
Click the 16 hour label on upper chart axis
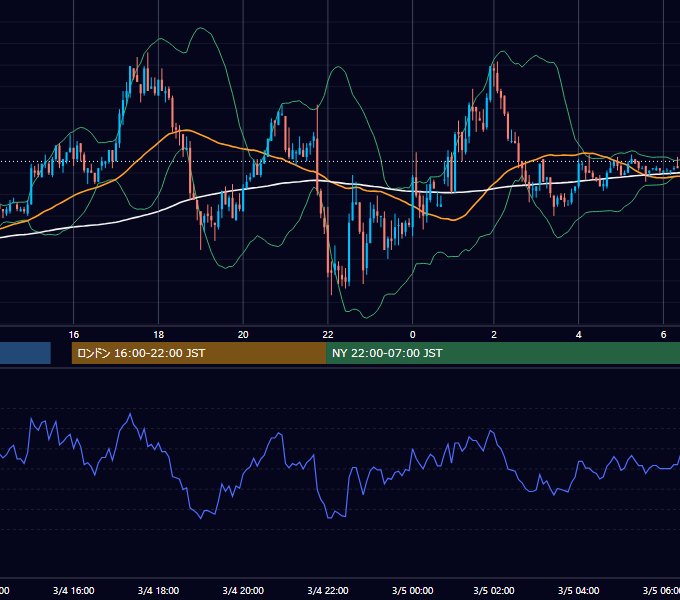click(74, 335)
